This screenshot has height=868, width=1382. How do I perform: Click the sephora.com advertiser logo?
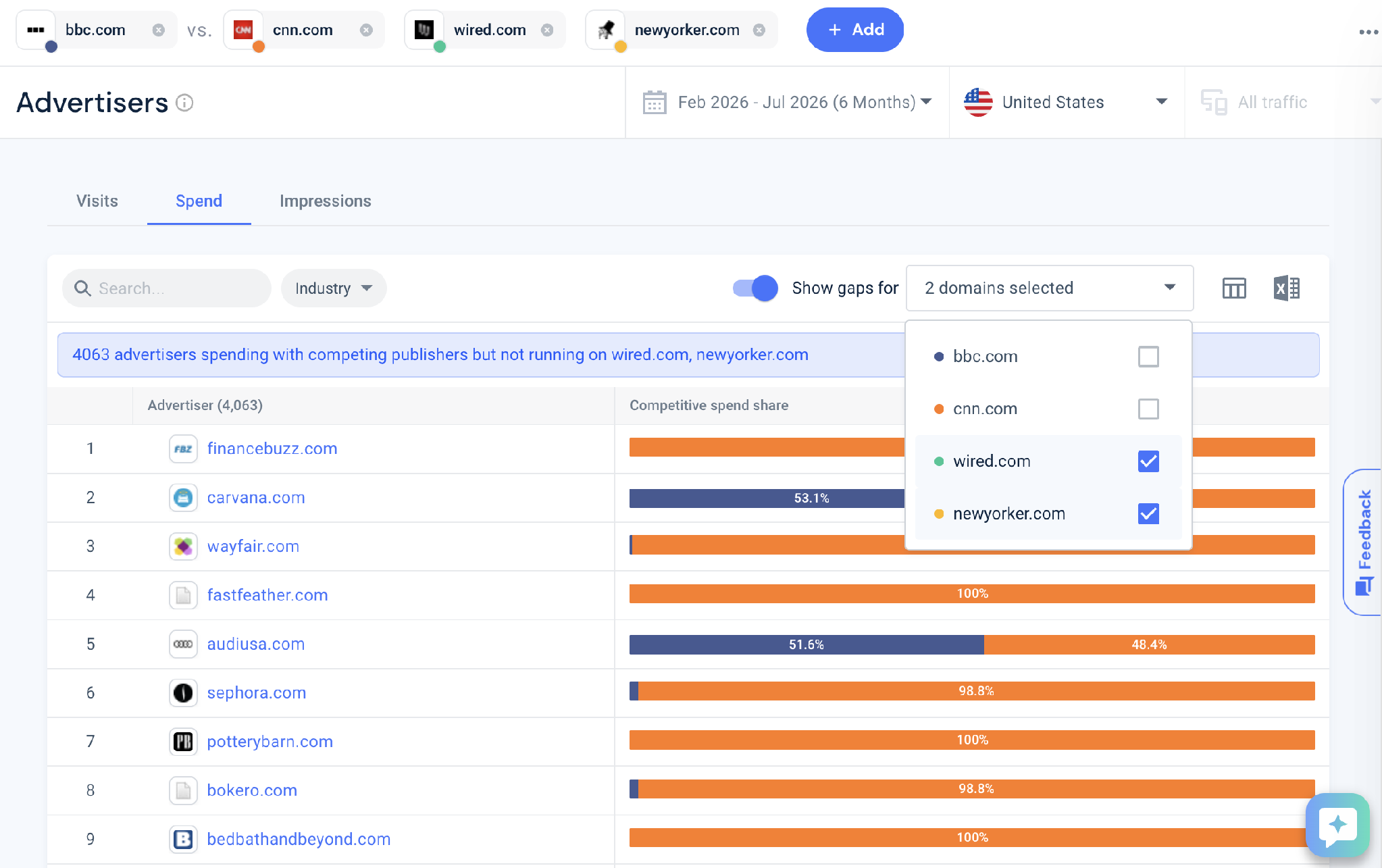[183, 693]
